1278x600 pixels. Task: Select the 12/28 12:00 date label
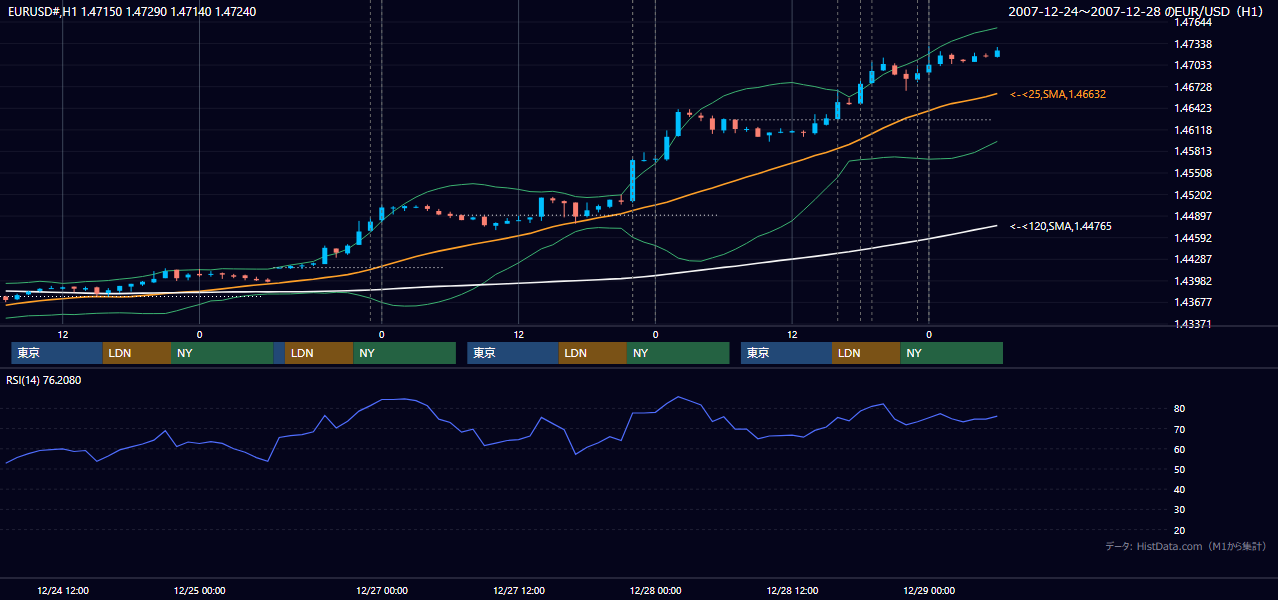coord(792,590)
